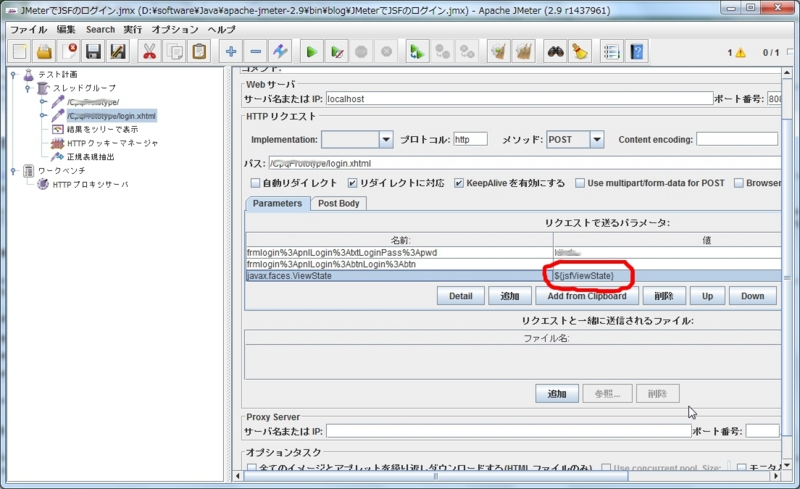The height and width of the screenshot is (489, 800).
Task: Click the Paste clipboard icon
Action: tap(199, 52)
